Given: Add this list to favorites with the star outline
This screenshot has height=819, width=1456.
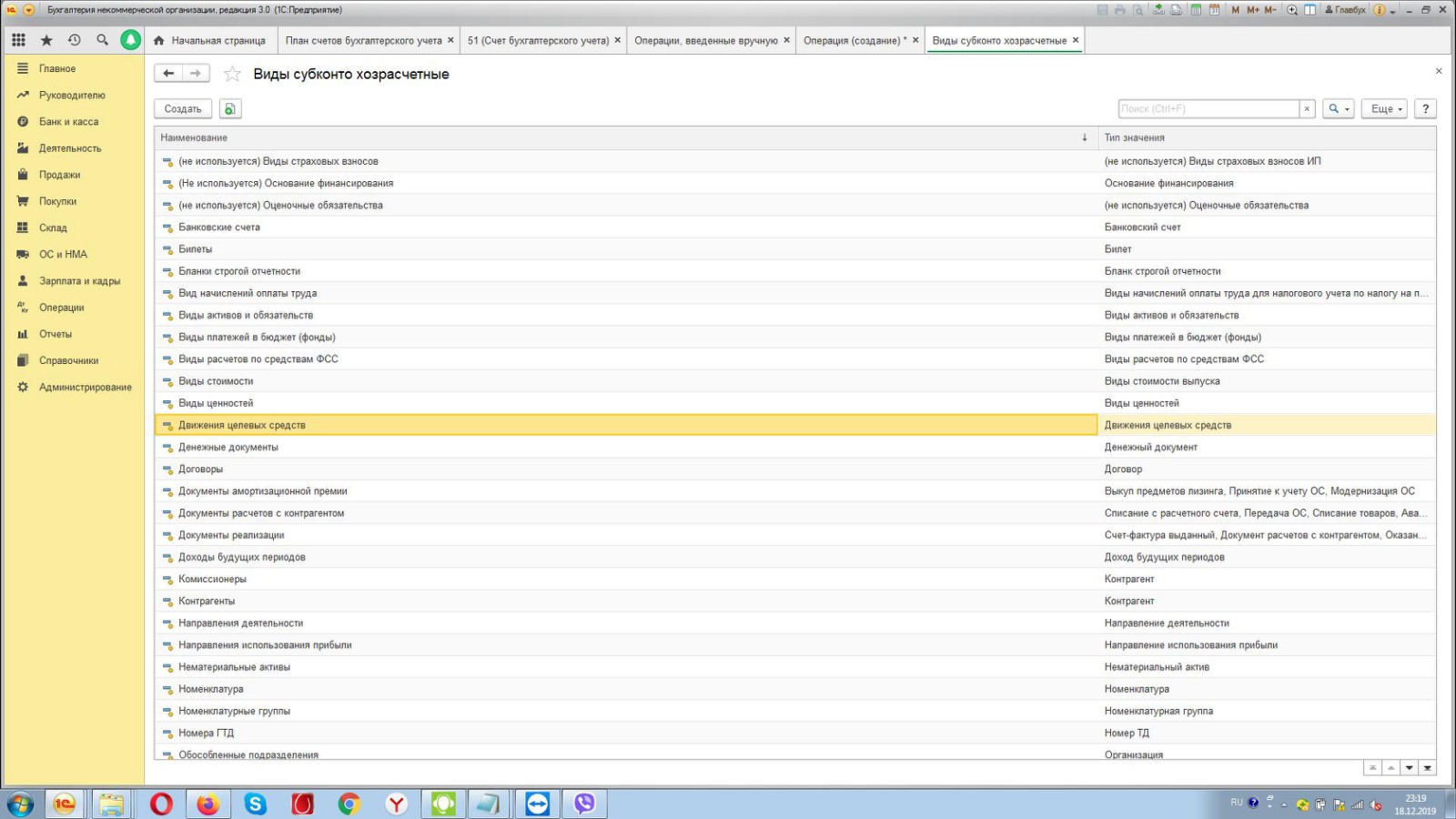Looking at the screenshot, I should (x=233, y=75).
